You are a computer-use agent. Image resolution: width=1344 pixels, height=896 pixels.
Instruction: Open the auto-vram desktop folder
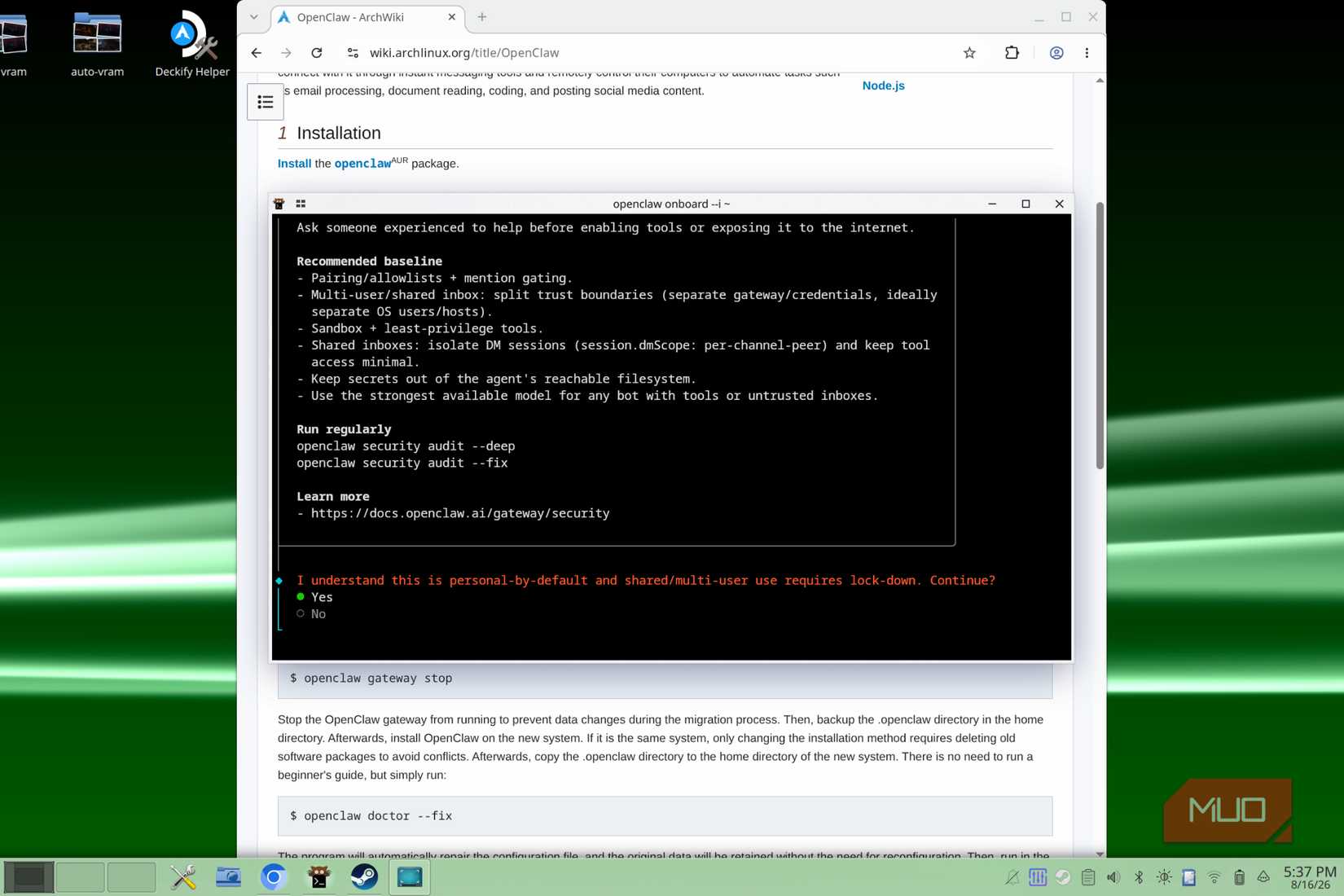pos(97,44)
